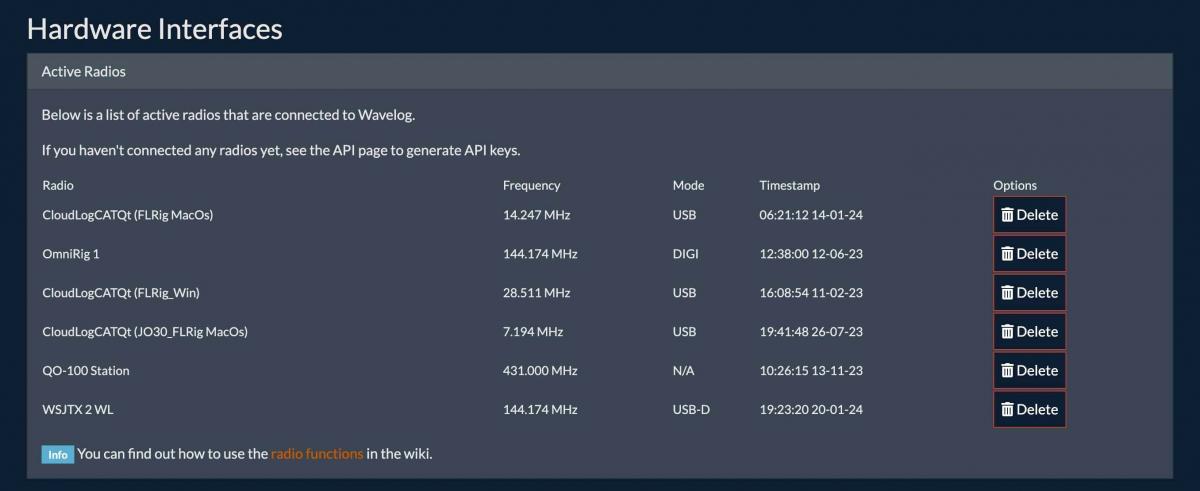Click the Active Radios panel header
Image resolution: width=1200 pixels, height=491 pixels.
(x=83, y=72)
